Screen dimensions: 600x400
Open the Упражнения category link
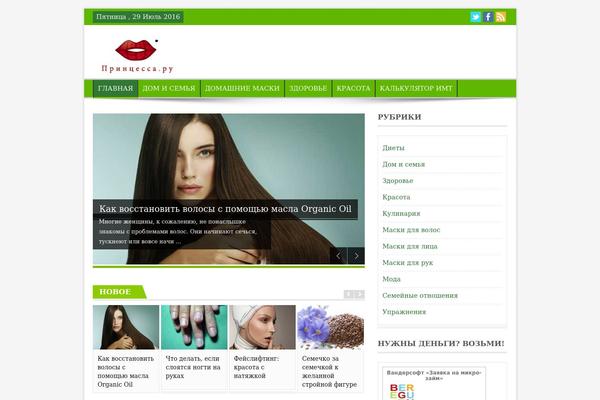[404, 312]
